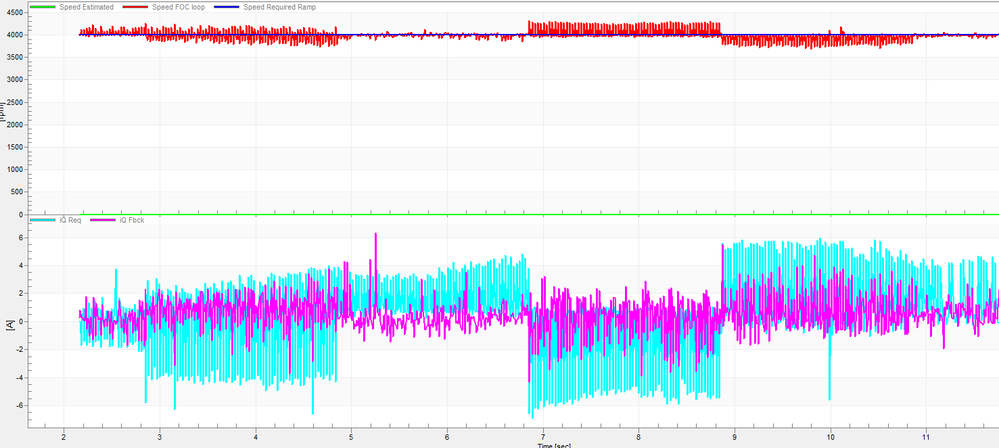Screen dimensions: 999x448
Task: Click the -2 tick on the current axis
Action: 21,349
